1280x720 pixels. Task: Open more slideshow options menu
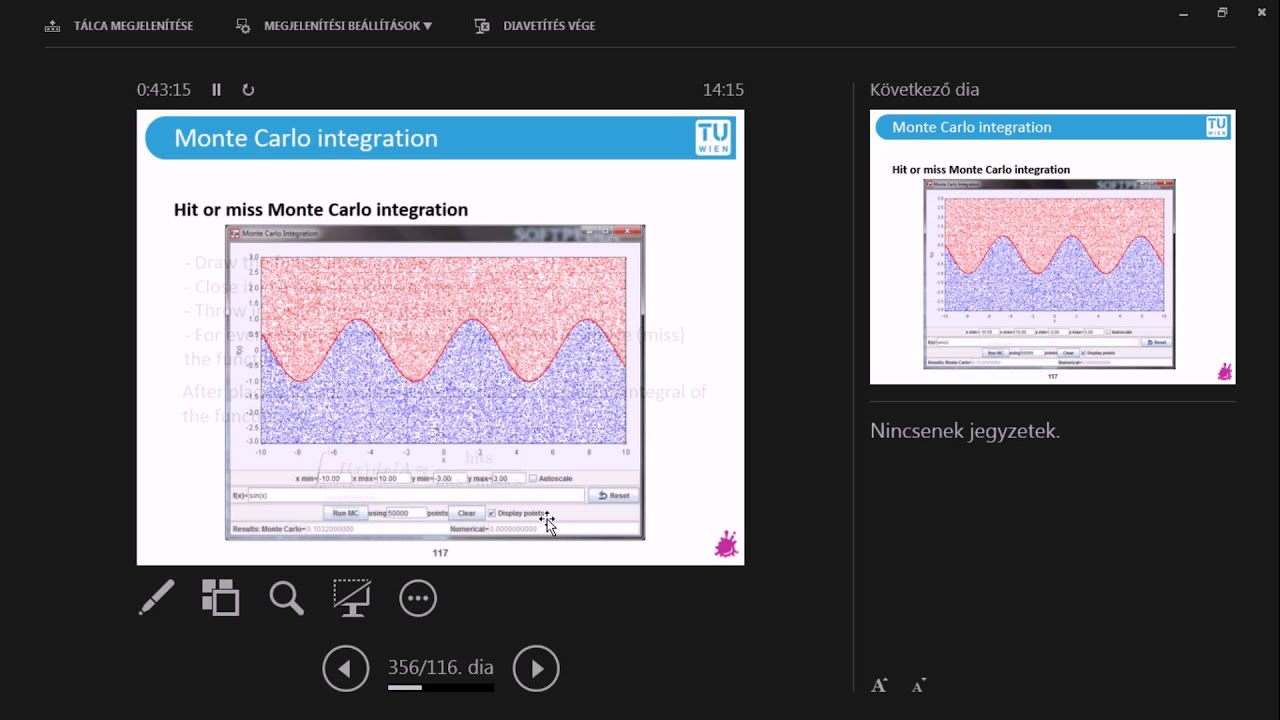point(418,598)
